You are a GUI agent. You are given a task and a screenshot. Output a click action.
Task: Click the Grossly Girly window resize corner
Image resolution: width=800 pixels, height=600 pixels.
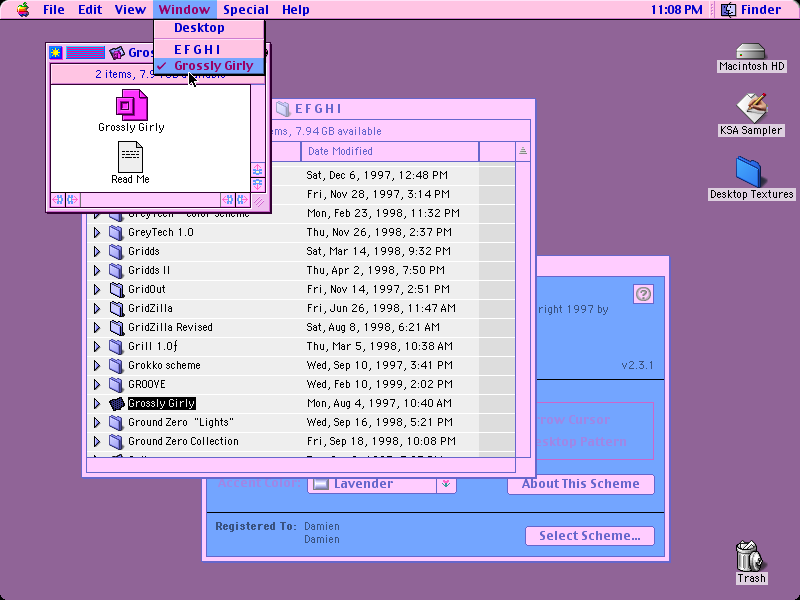pos(258,201)
